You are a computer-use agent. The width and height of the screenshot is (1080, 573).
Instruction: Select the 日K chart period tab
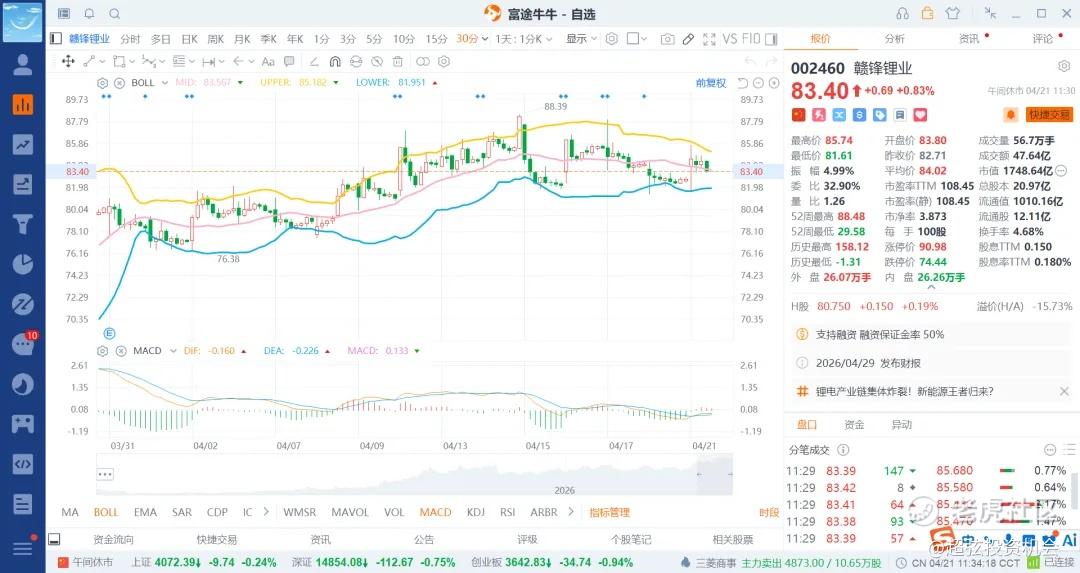point(189,39)
